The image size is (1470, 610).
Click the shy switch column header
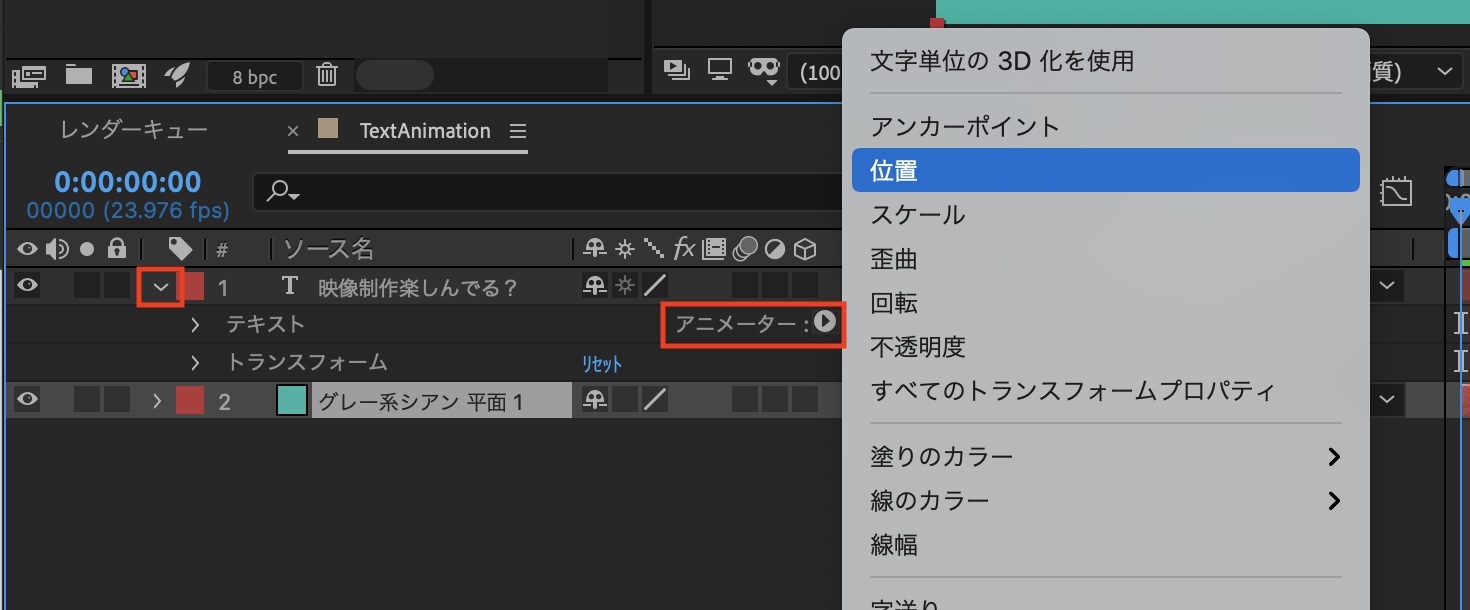(x=595, y=248)
